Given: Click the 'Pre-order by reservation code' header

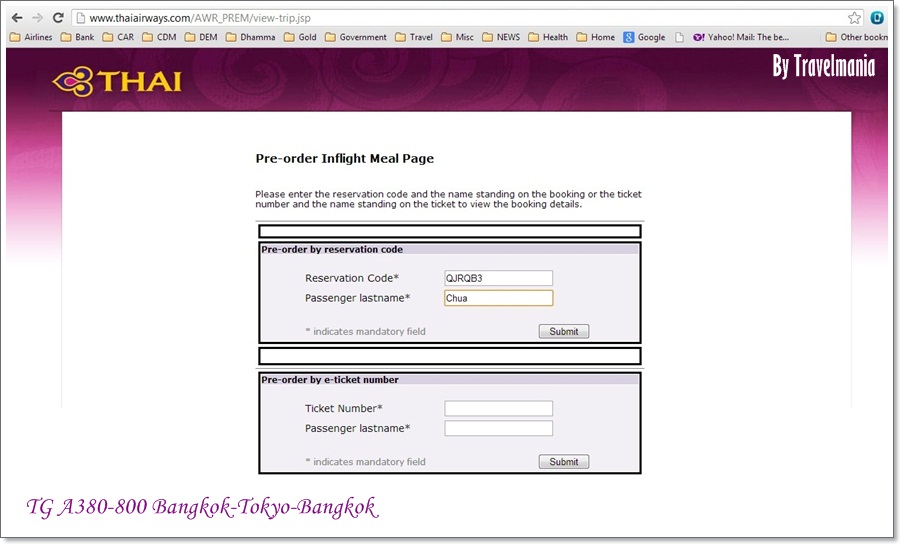Looking at the screenshot, I should (332, 250).
